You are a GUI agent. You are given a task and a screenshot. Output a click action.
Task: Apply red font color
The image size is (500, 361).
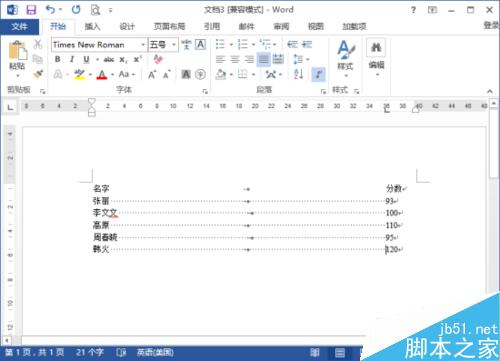click(x=102, y=75)
